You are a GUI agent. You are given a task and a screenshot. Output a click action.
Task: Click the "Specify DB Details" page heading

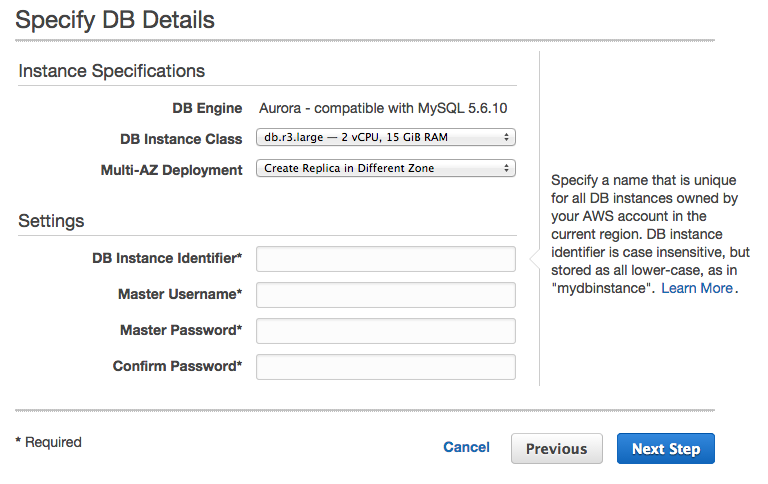tap(115, 19)
